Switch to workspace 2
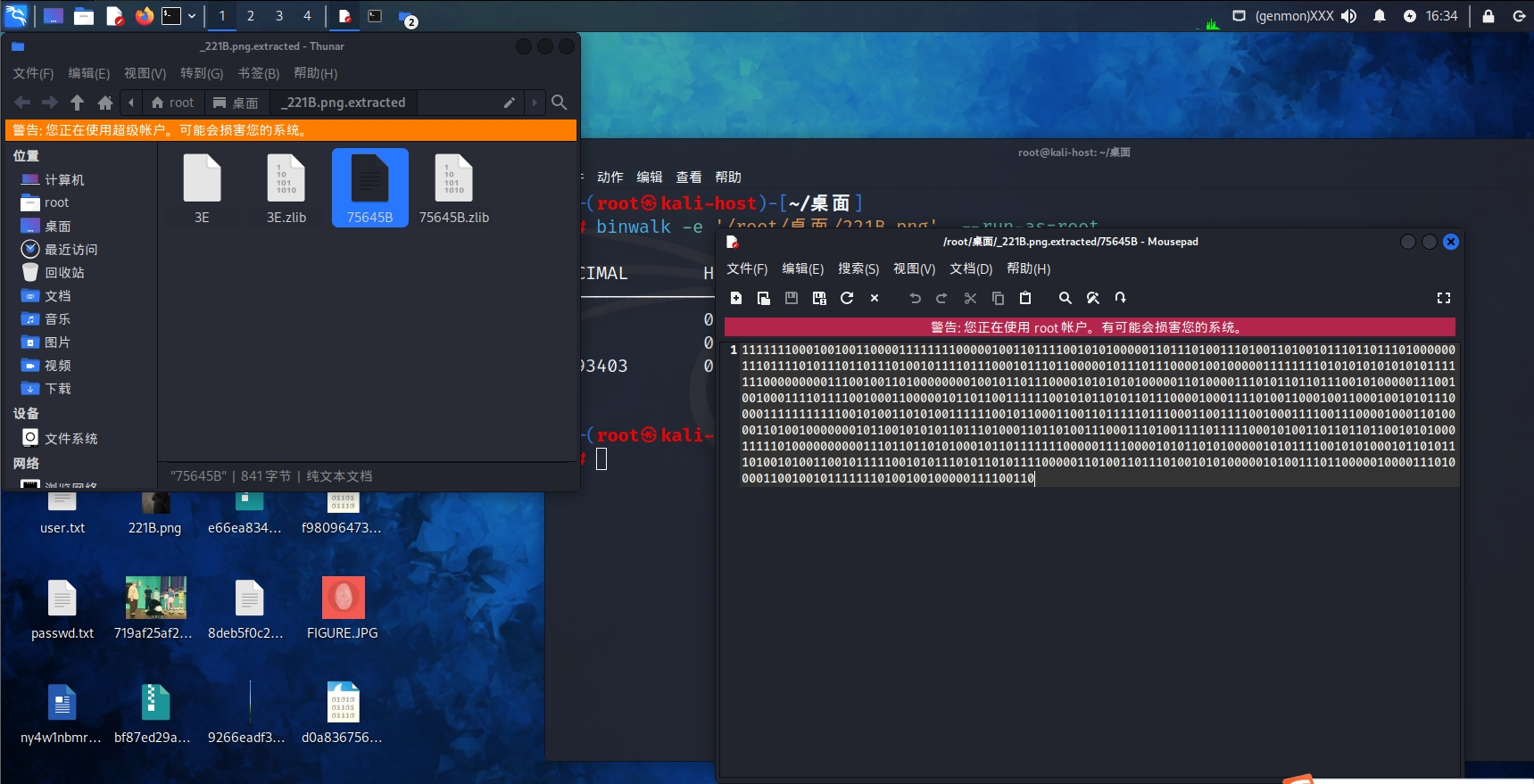1534x784 pixels. (x=251, y=15)
